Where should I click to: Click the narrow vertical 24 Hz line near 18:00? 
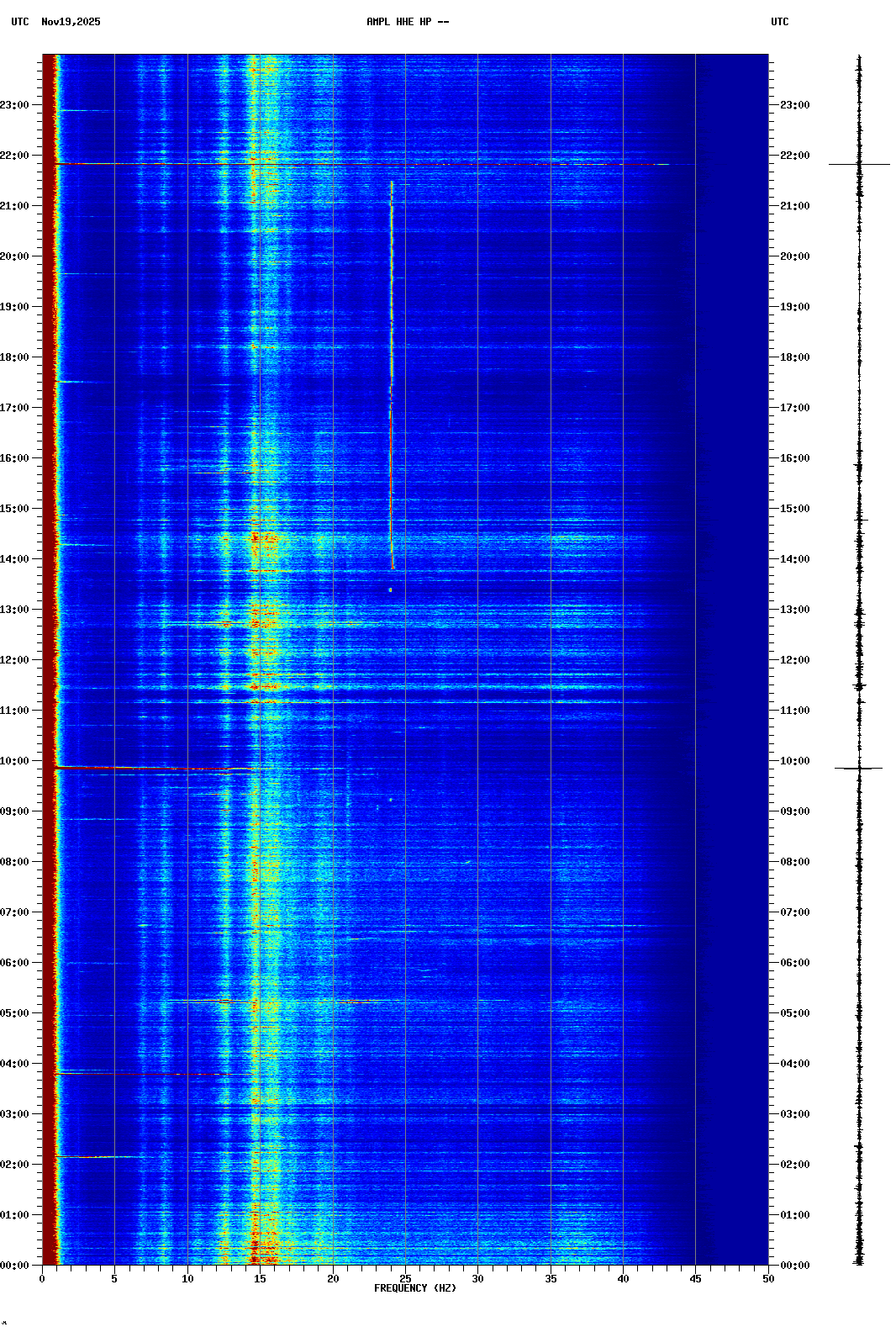tap(392, 353)
